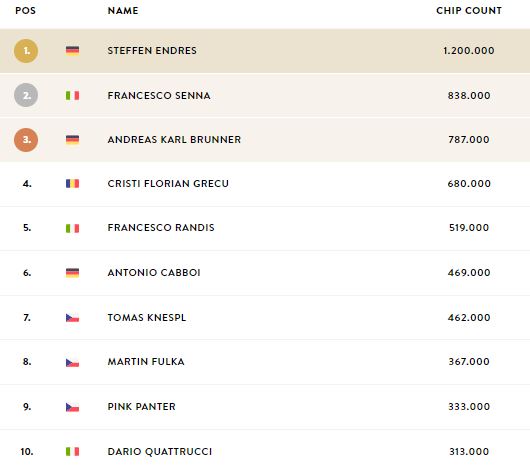
Task: Click the CHIP COUNT column header
Action: pyautogui.click(x=469, y=11)
